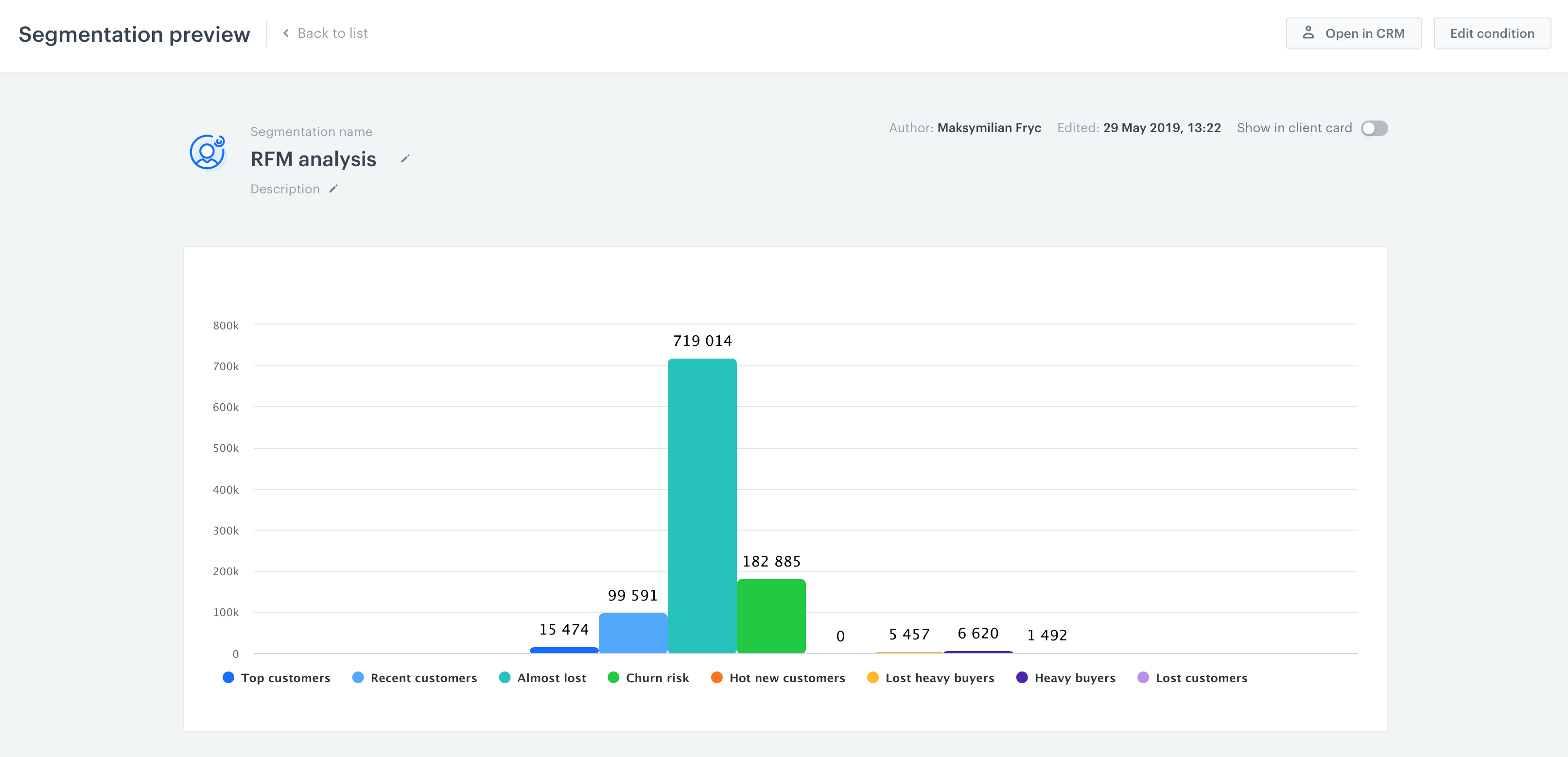Click the edit pencil icon next to RFM analysis
This screenshot has width=1568, height=757.
click(x=407, y=159)
